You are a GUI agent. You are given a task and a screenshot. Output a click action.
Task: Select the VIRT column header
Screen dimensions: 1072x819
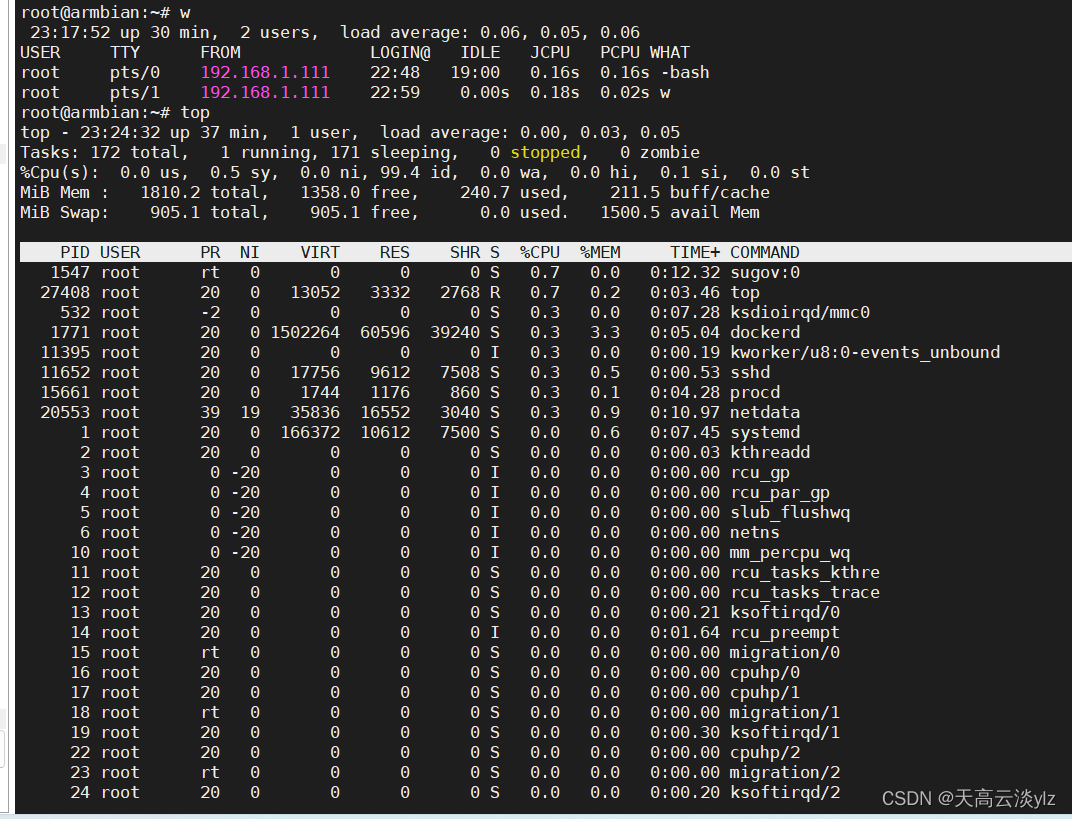pos(320,252)
